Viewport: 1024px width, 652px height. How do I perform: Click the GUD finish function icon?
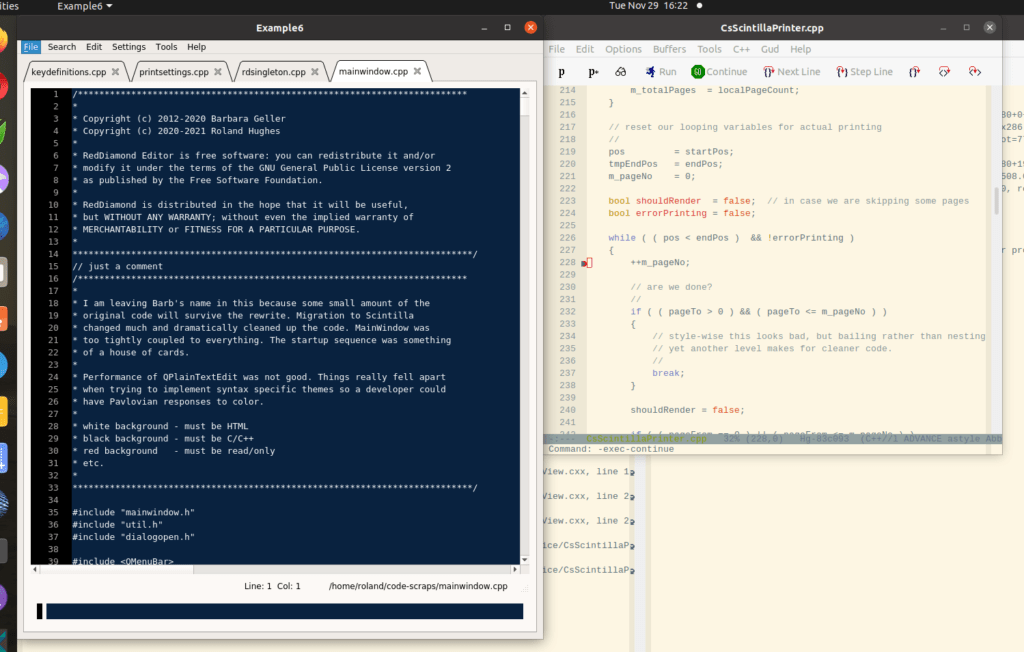(914, 72)
